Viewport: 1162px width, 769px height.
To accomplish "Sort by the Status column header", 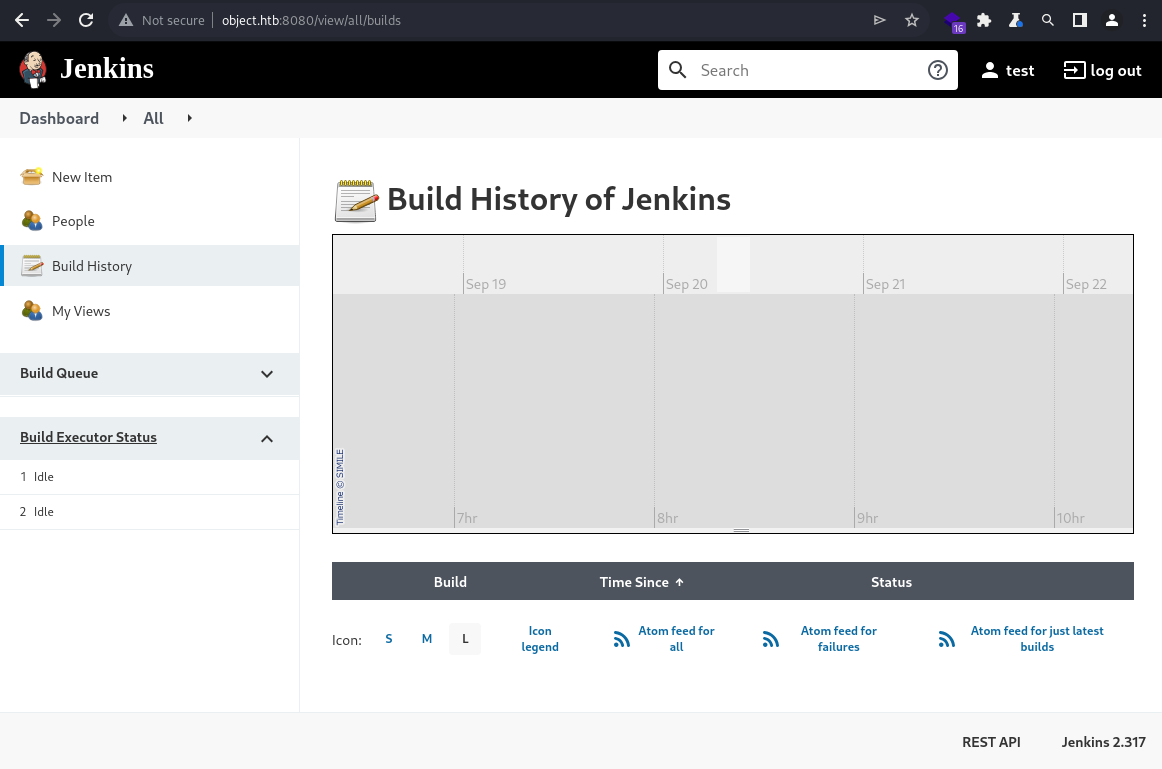I will (x=891, y=582).
